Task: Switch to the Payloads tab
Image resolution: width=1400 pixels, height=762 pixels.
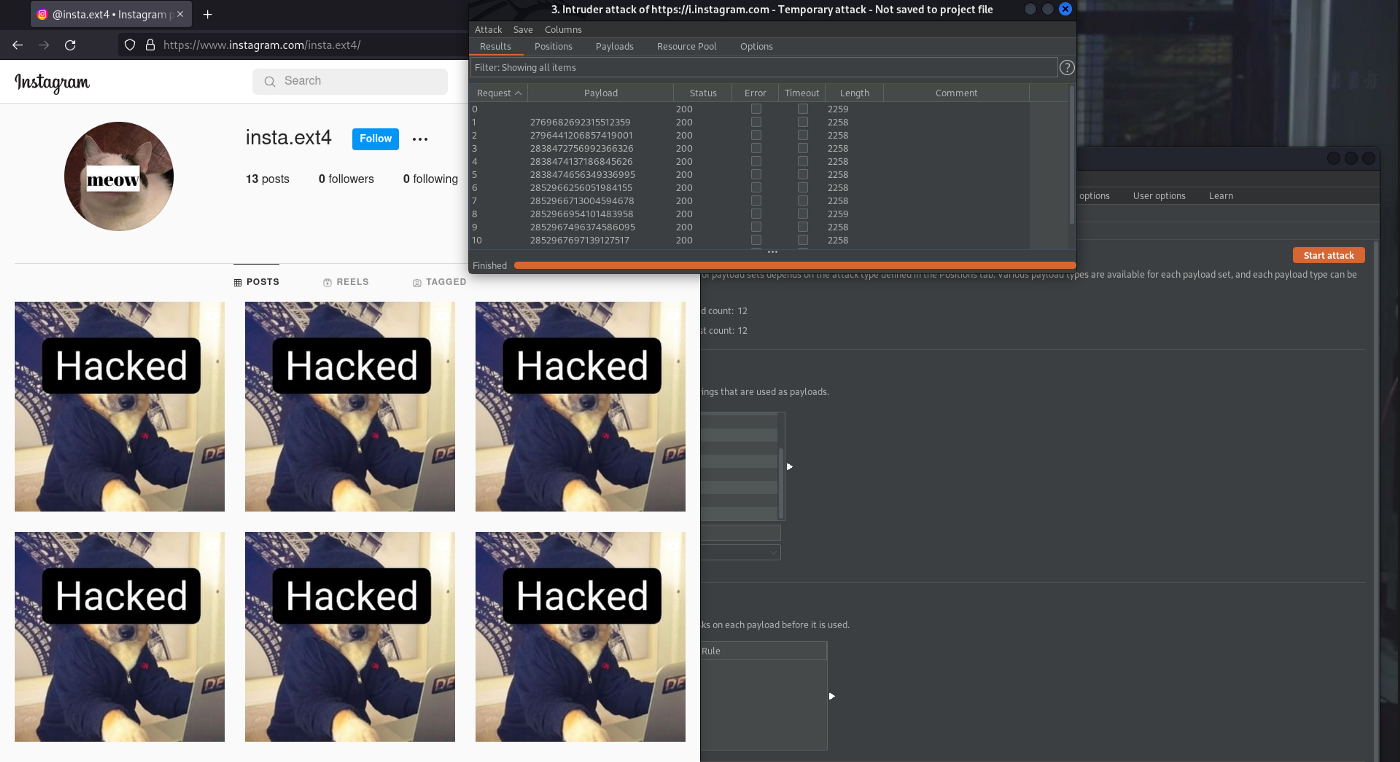Action: click(x=614, y=47)
